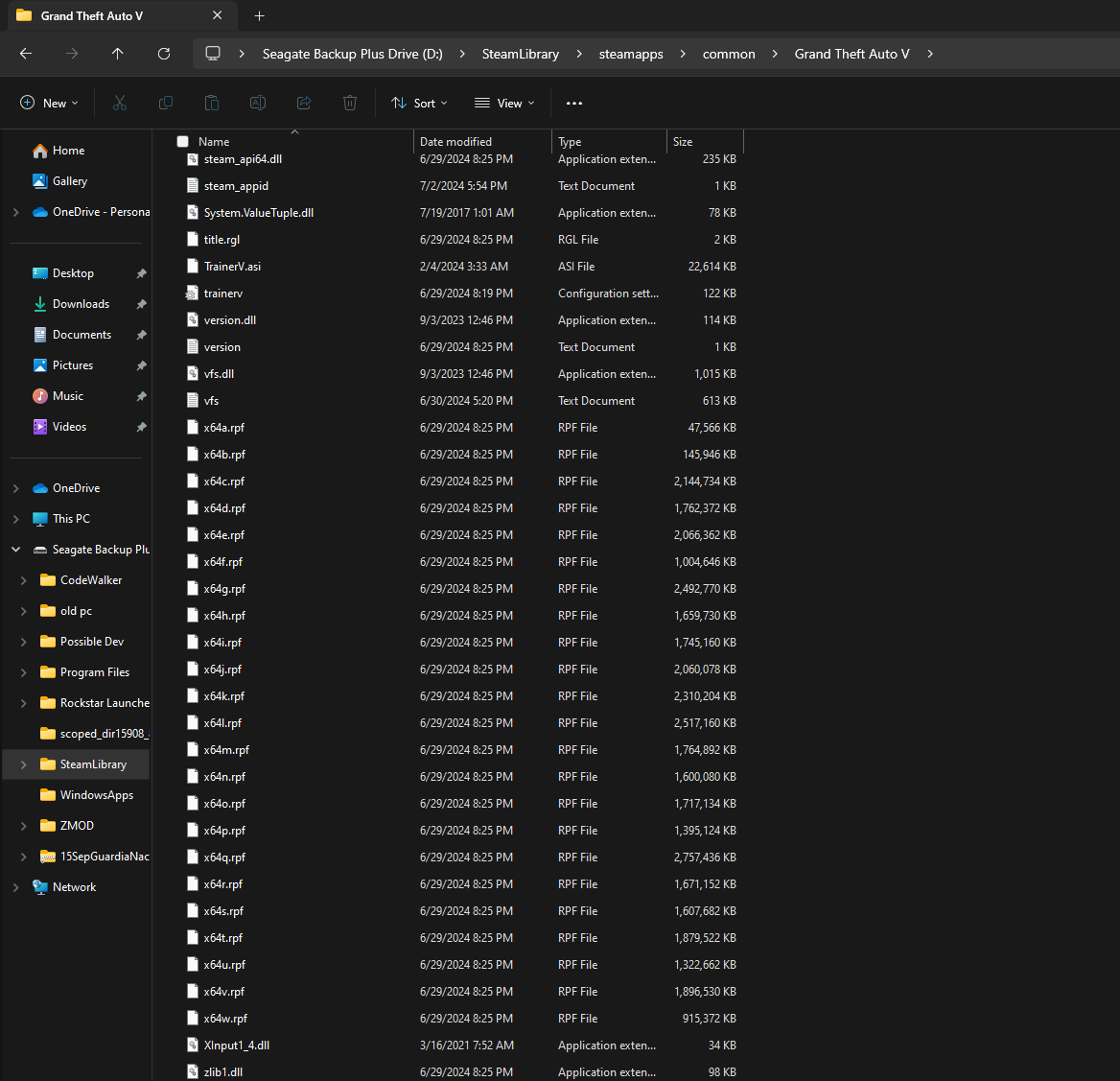The image size is (1120, 1081).
Task: Open the See more ellipsis menu
Action: 573,103
